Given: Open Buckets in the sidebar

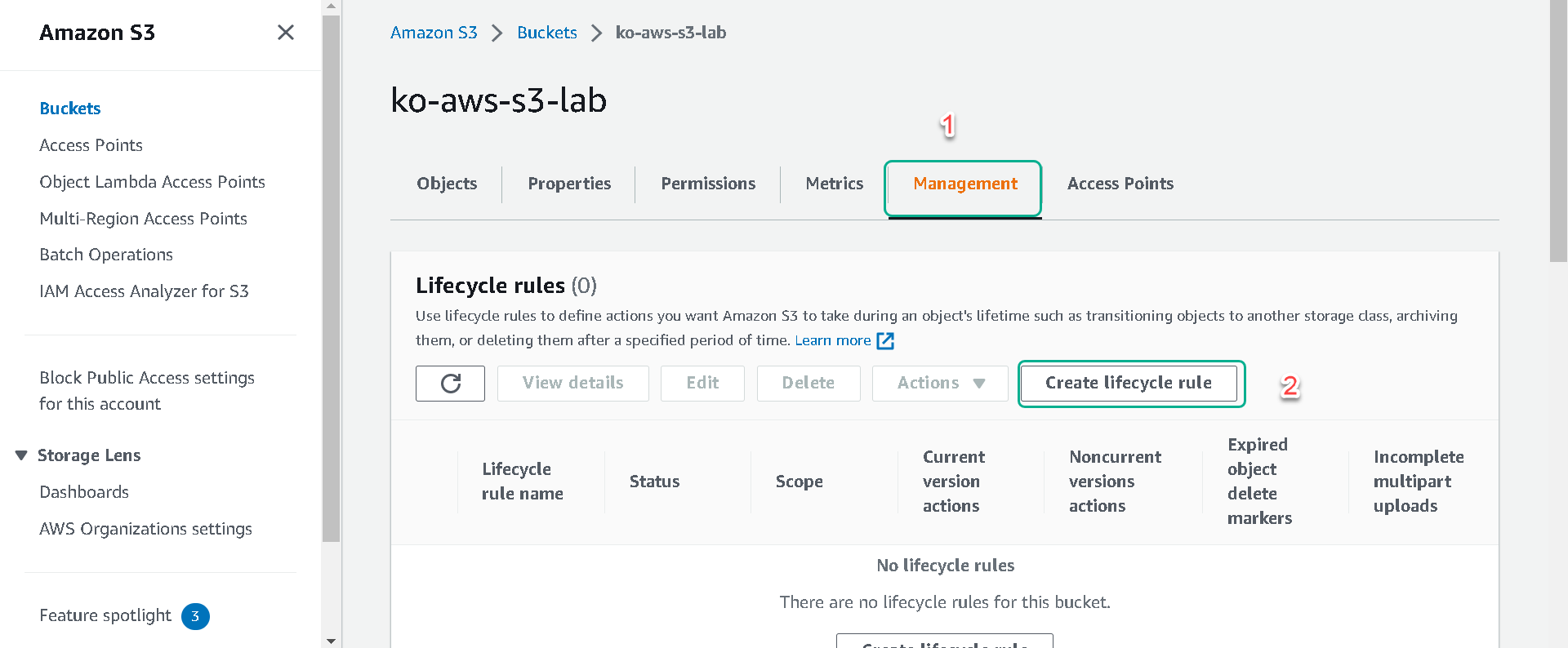Looking at the screenshot, I should [x=70, y=109].
